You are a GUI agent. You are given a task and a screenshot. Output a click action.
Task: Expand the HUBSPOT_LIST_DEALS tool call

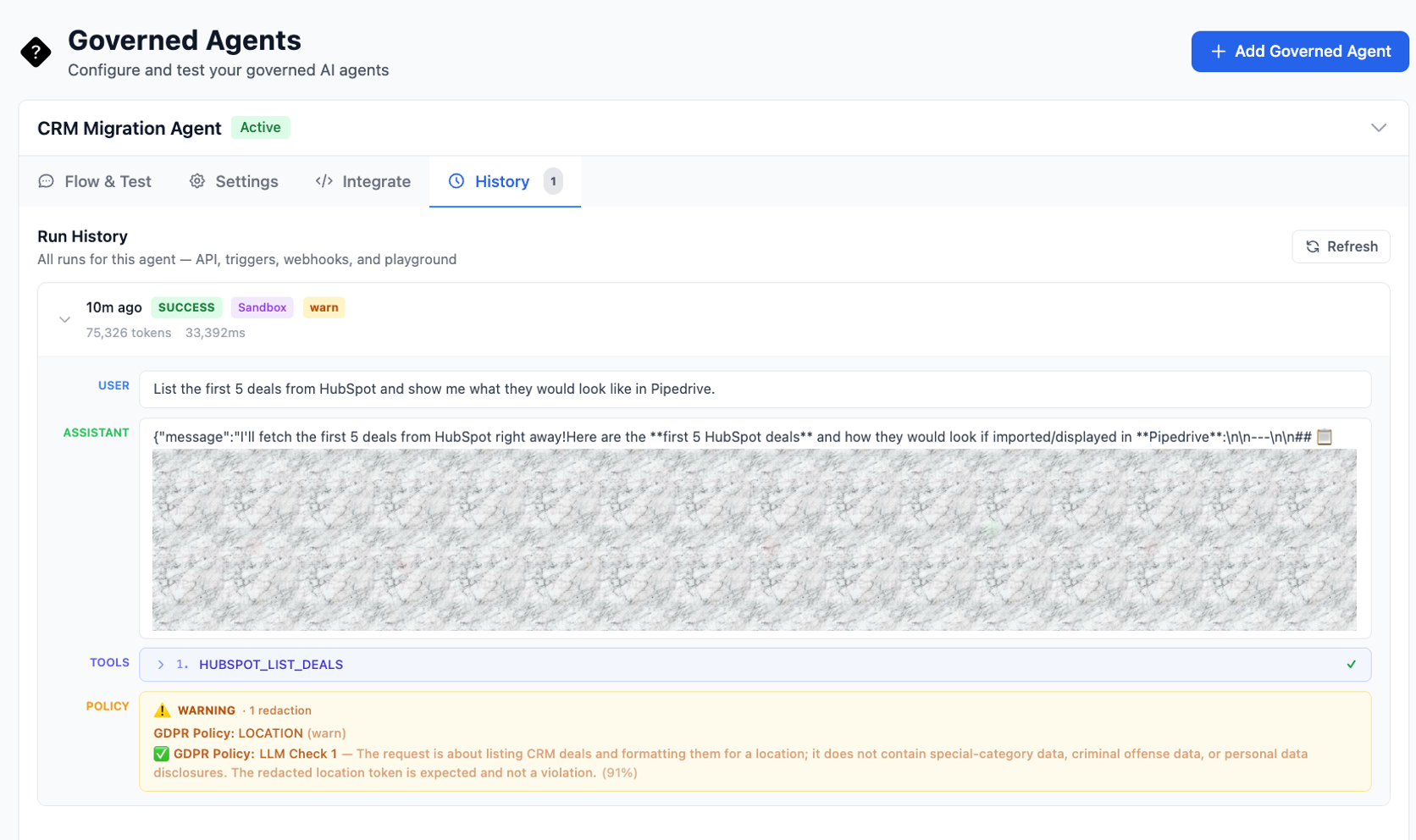click(160, 665)
